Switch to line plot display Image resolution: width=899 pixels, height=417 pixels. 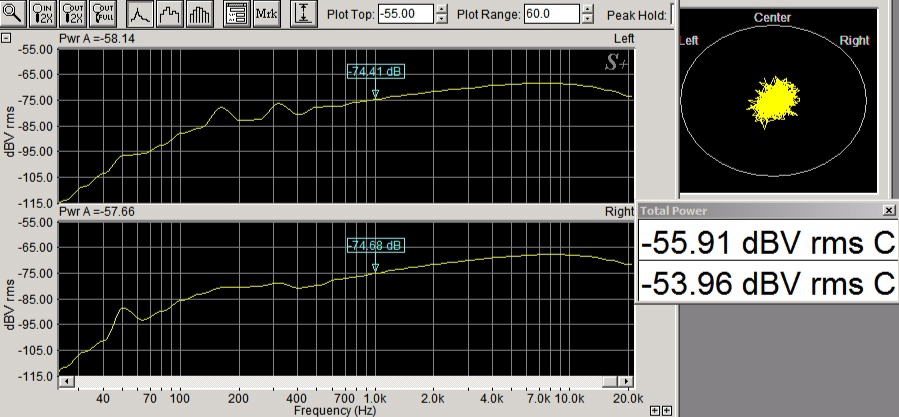point(140,13)
